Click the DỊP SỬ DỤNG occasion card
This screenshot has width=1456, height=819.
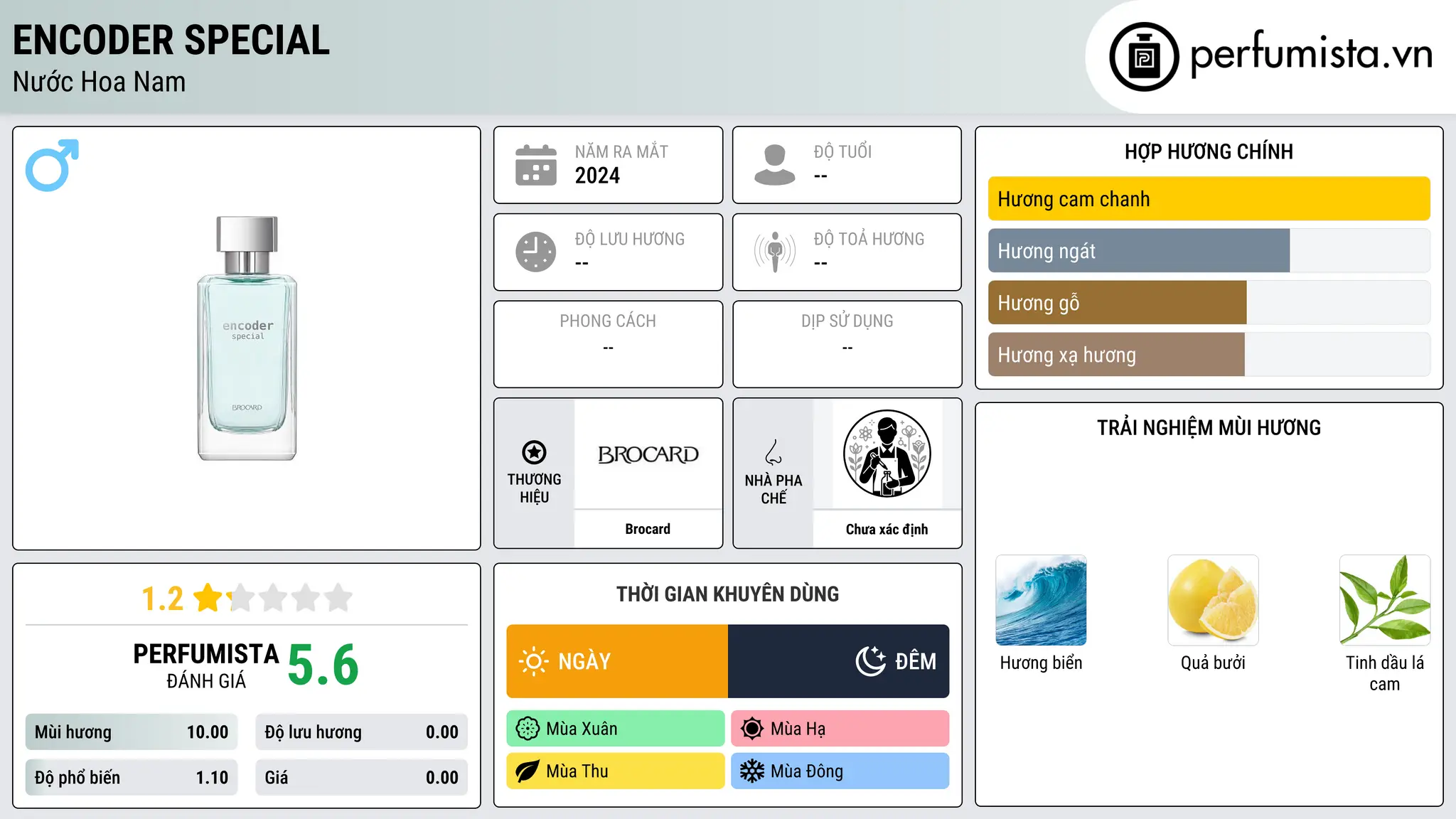(x=847, y=344)
